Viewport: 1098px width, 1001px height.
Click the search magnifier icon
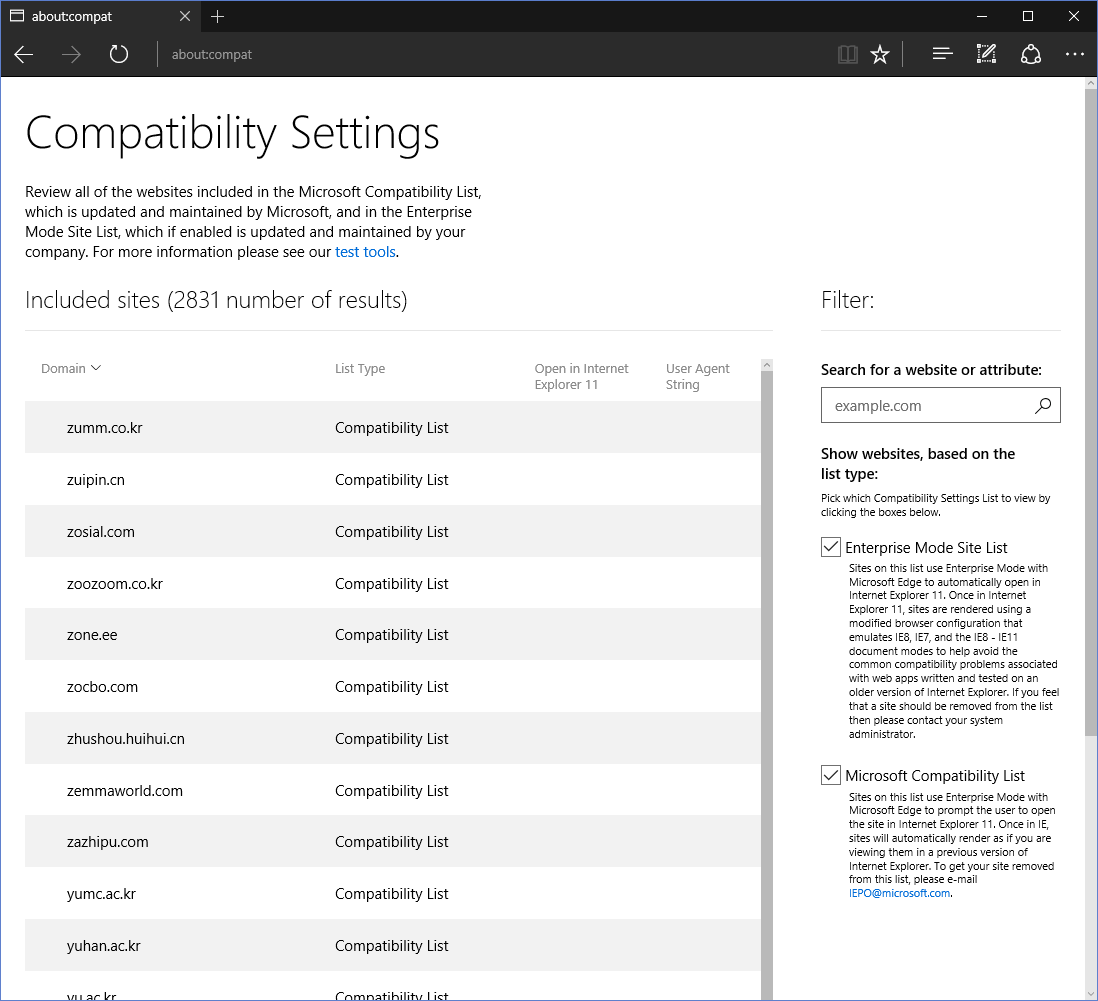pos(1043,406)
